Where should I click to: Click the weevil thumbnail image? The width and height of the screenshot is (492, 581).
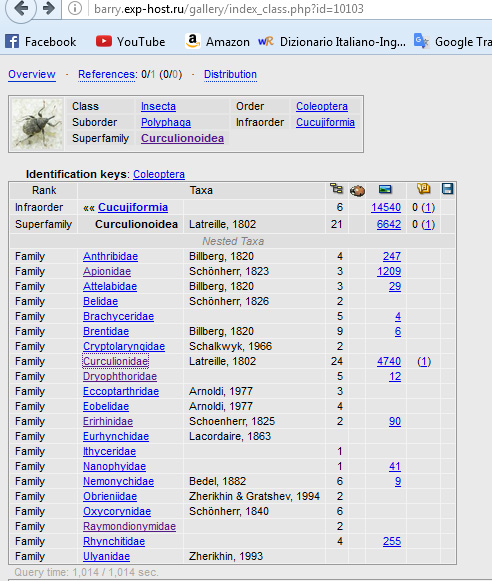[37, 124]
